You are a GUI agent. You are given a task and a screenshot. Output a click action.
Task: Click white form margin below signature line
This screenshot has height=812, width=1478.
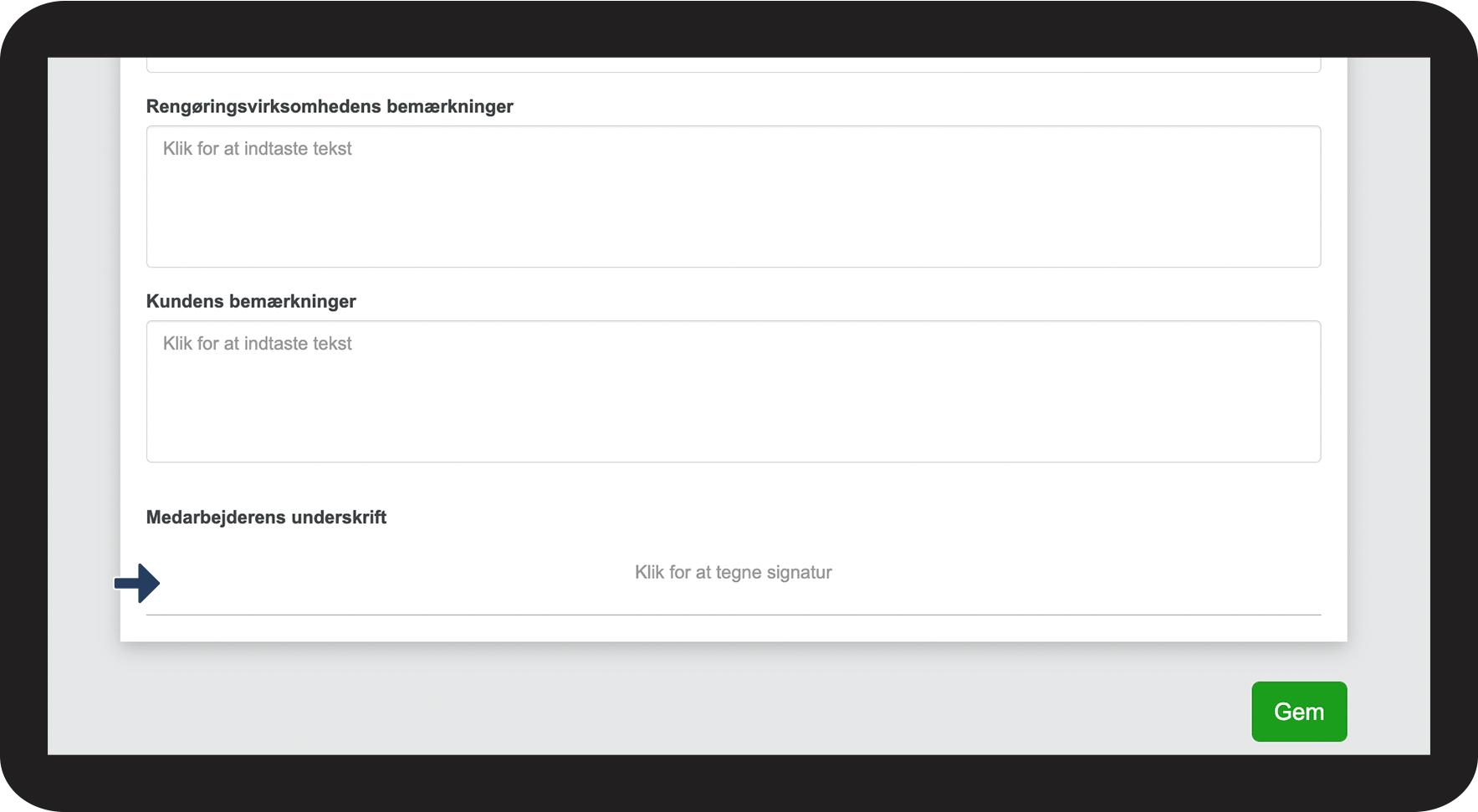(733, 629)
